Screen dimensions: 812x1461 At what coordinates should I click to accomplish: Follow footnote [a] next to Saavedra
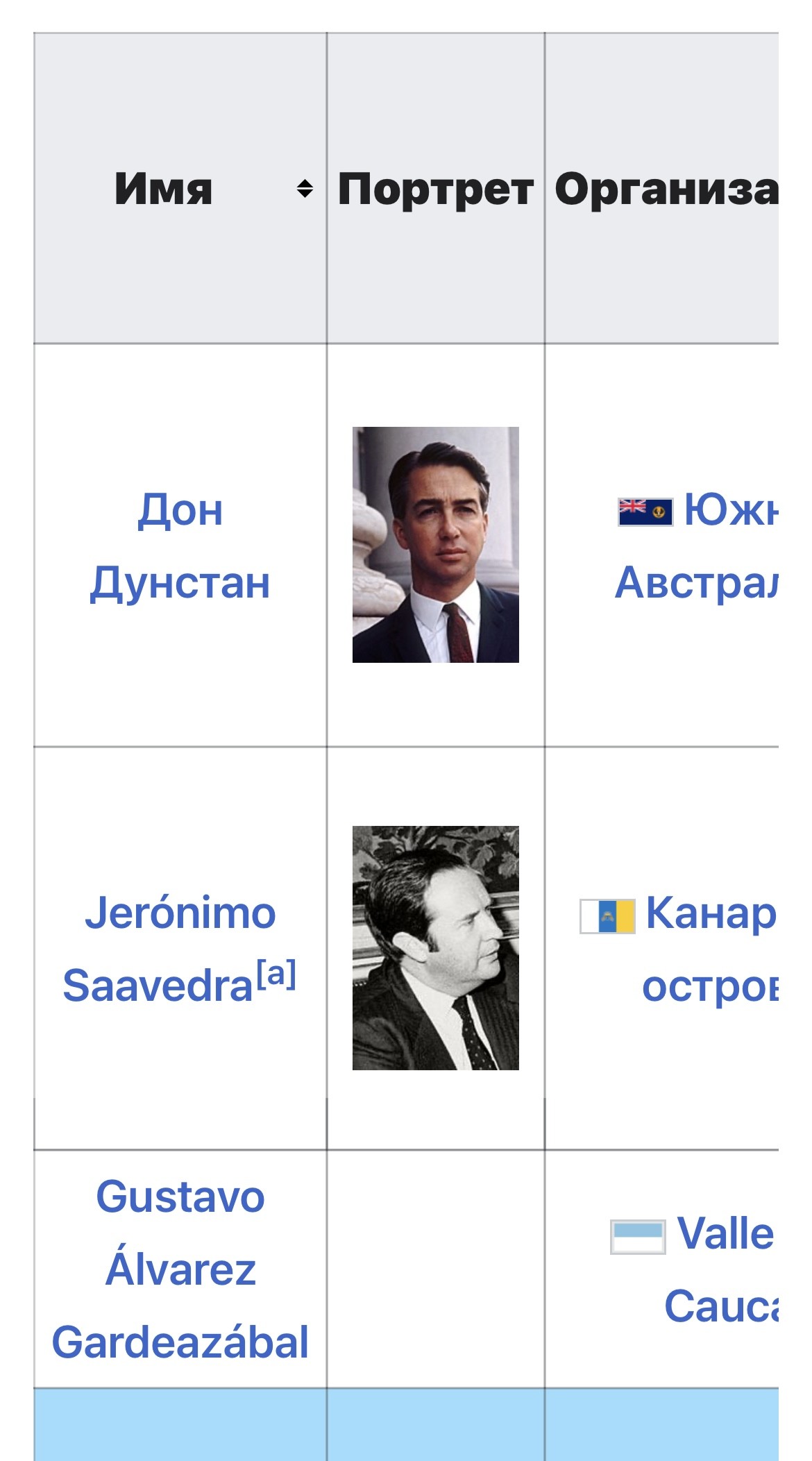tap(276, 973)
